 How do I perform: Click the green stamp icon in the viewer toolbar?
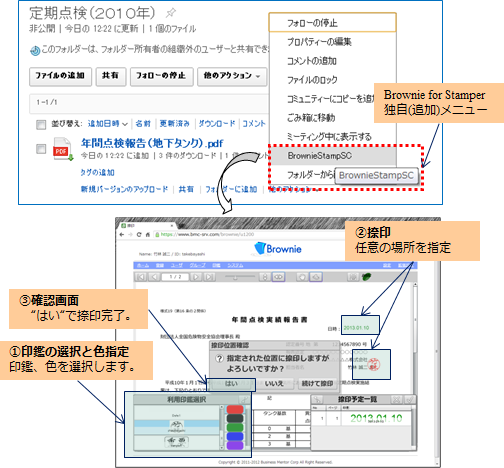[x=367, y=277]
